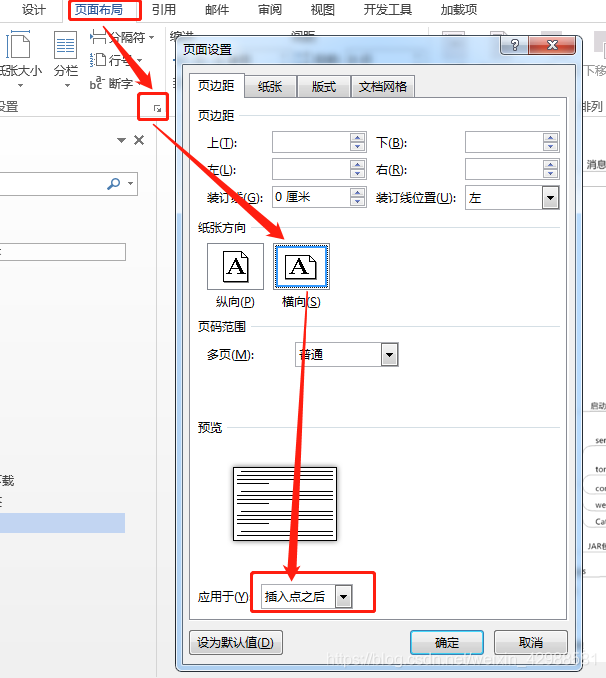Click the navigation search magnifier icon
Screen dimensions: 606x678
(114, 184)
